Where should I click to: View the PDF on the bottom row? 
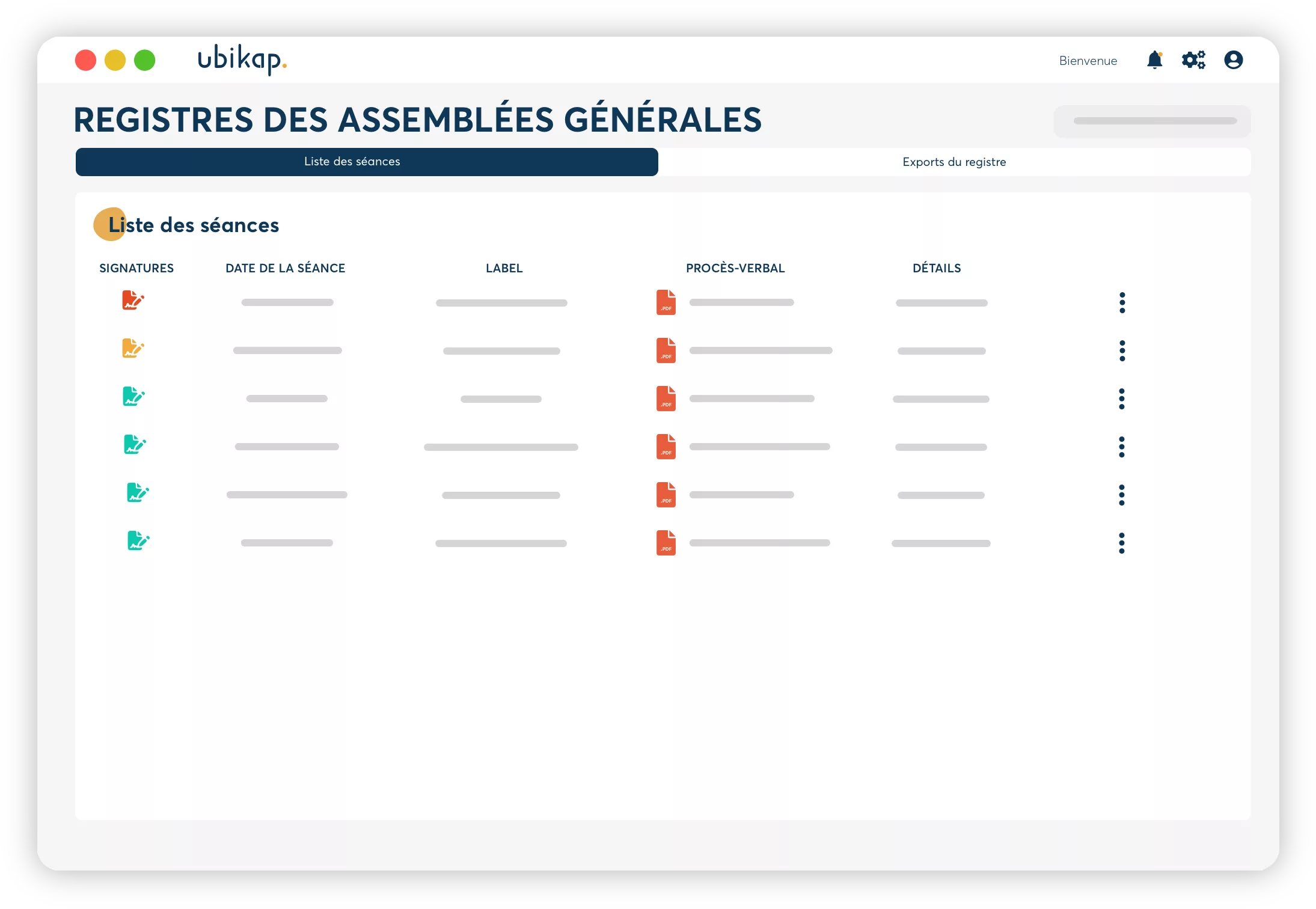point(666,543)
